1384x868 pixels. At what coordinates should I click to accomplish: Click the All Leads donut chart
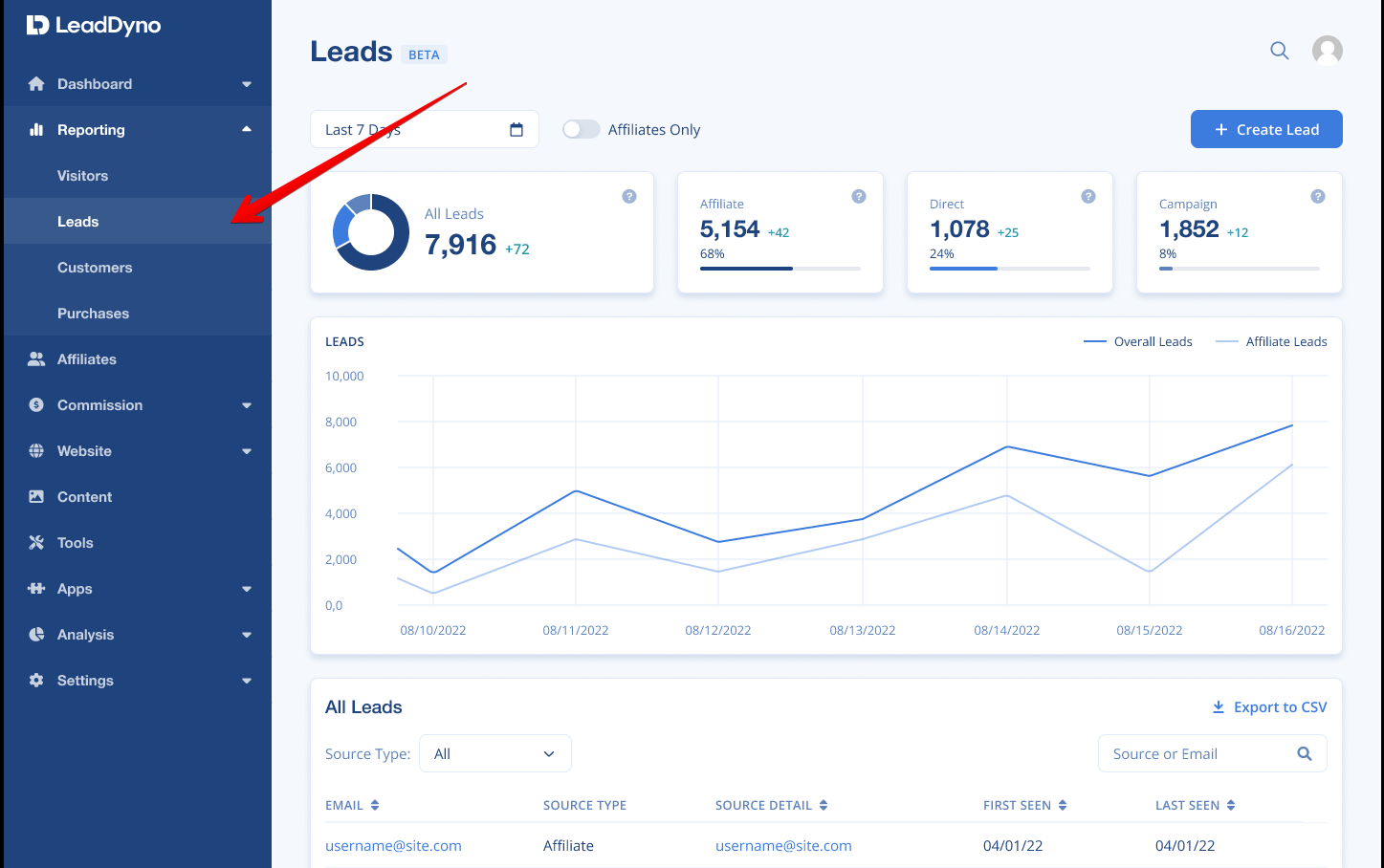point(371,232)
